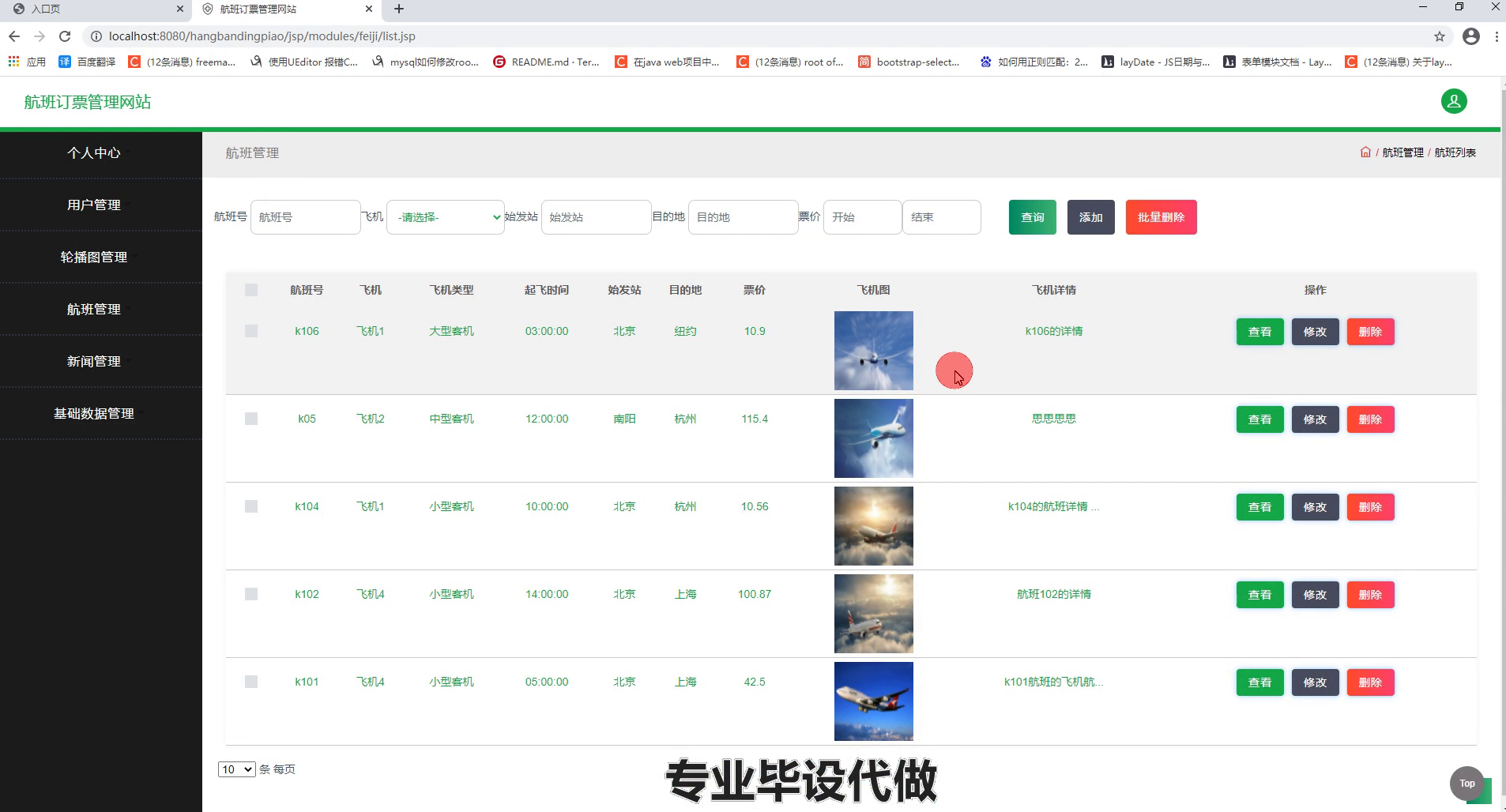Click the browser back arrow
The image size is (1506, 812).
tap(14, 36)
